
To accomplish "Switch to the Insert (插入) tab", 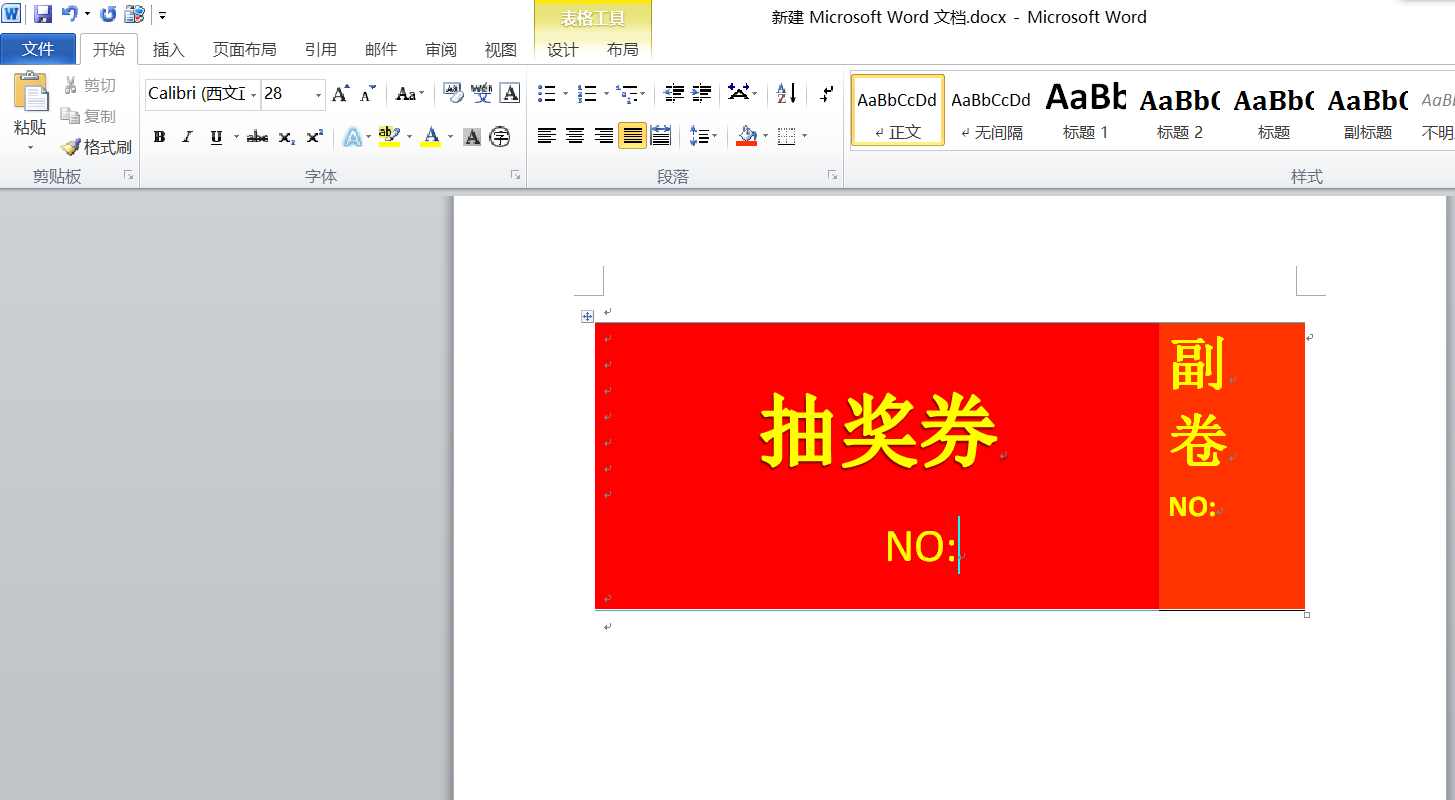I will click(168, 49).
